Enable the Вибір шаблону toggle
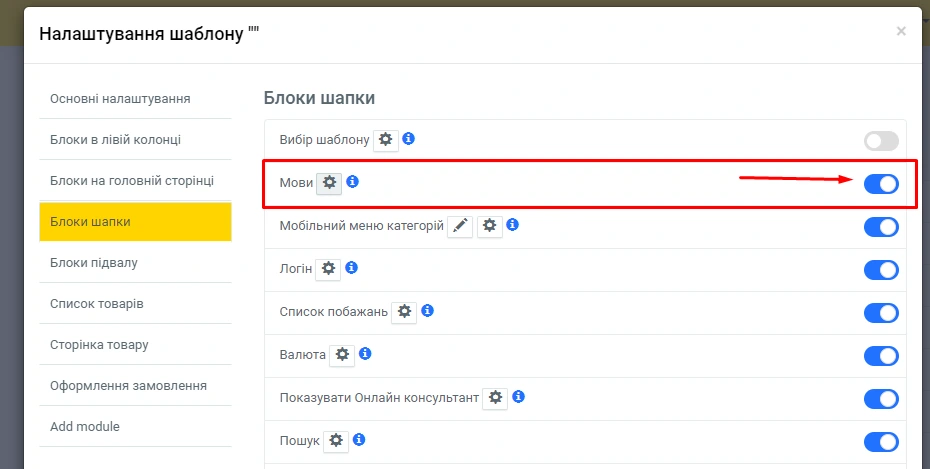930x469 pixels. click(x=881, y=141)
